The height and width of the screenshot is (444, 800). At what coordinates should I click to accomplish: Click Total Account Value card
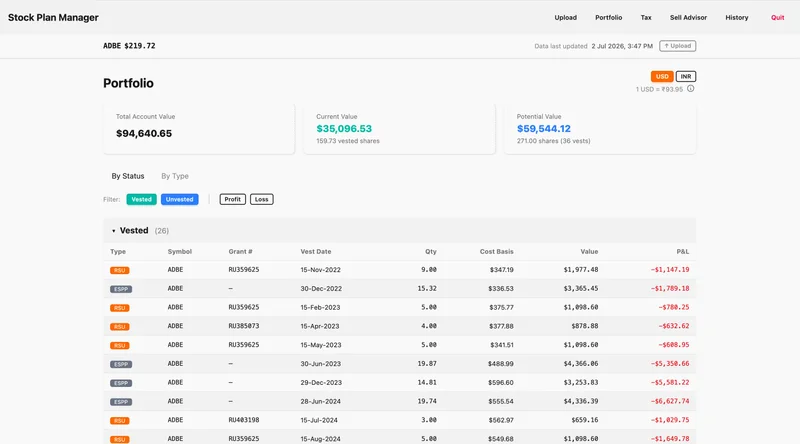click(199, 129)
